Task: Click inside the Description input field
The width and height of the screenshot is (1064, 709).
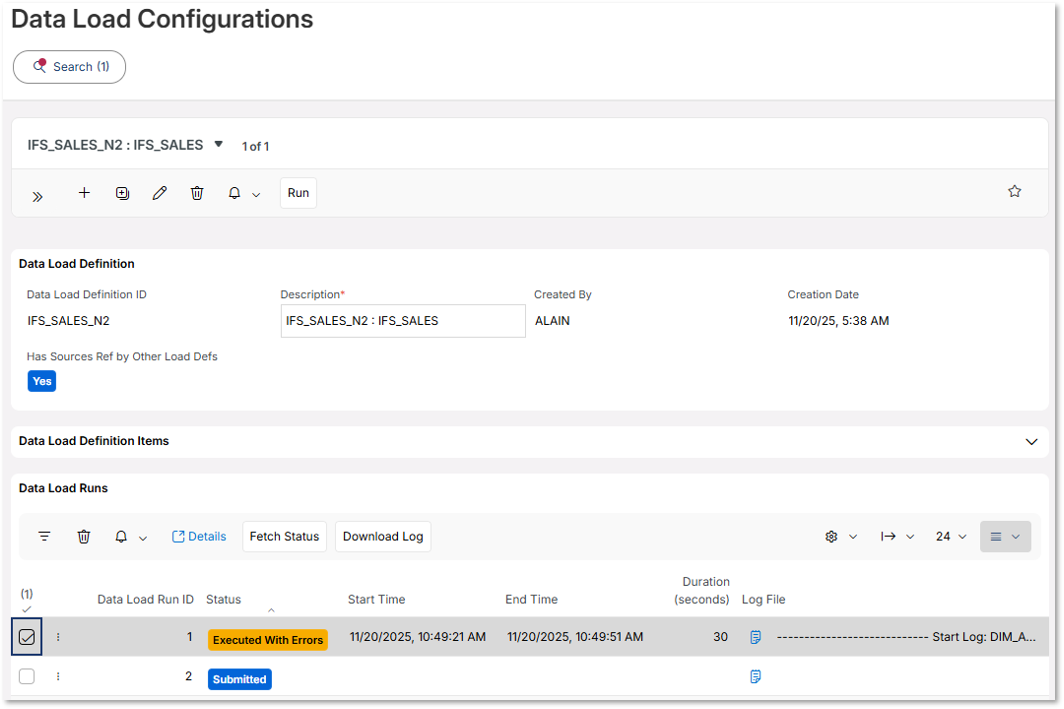Action: 402,320
